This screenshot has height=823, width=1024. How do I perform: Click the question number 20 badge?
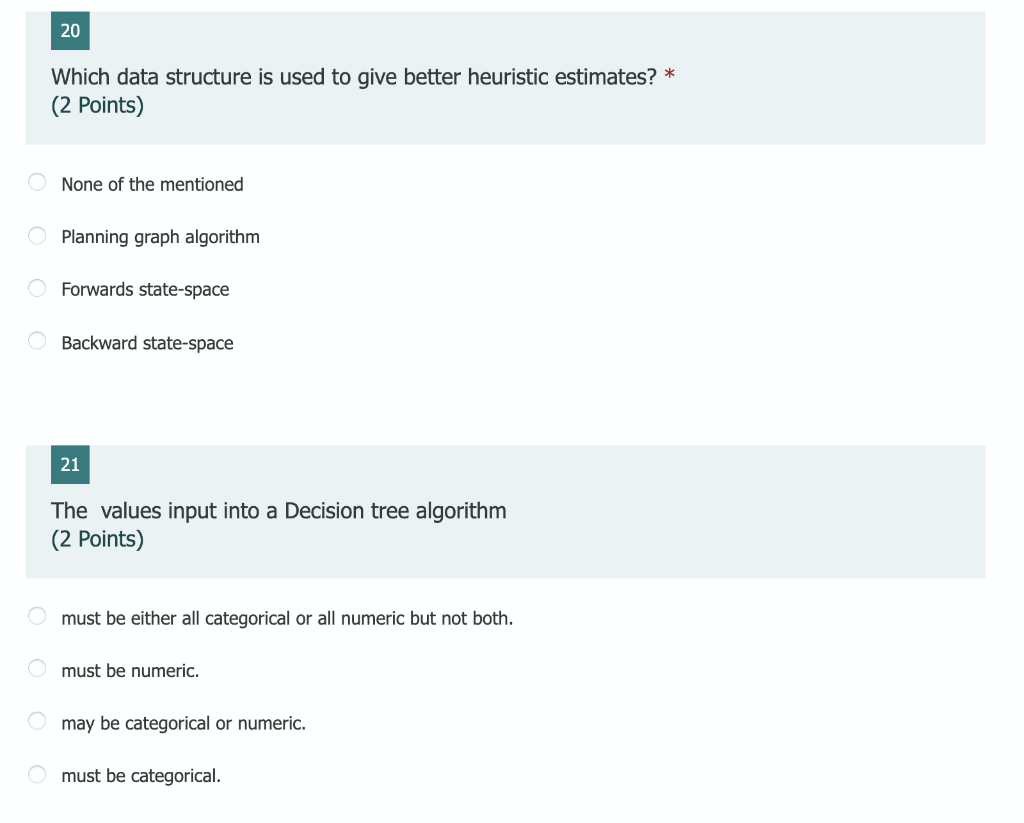point(70,31)
